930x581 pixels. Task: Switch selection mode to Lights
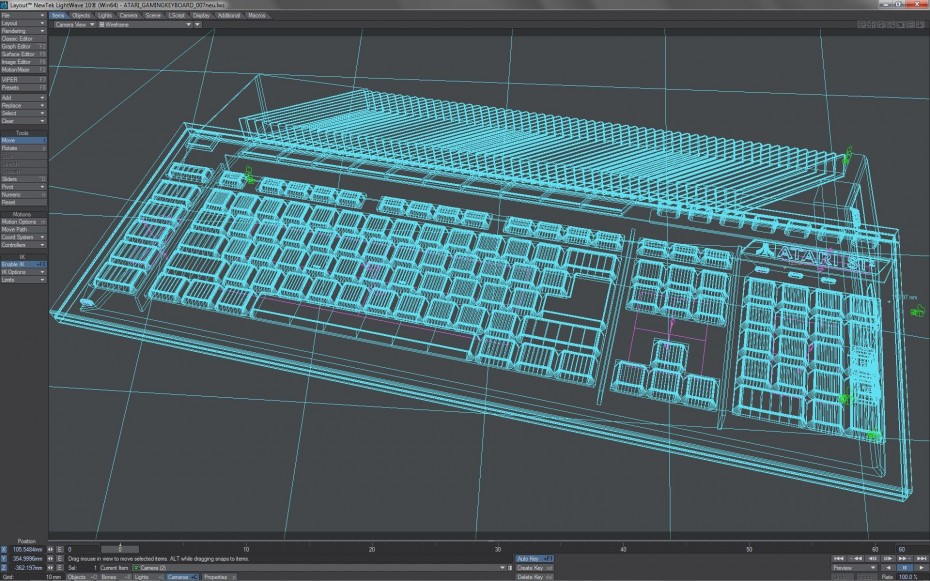pyautogui.click(x=148, y=577)
